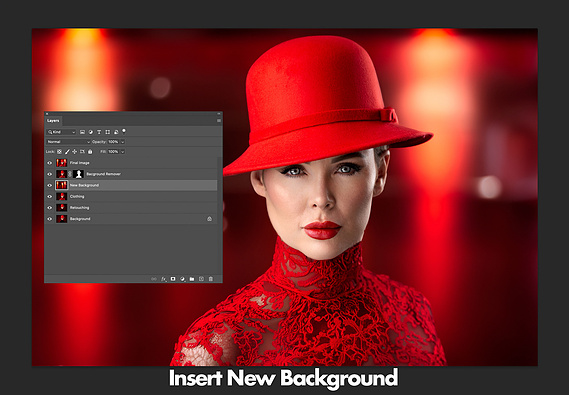This screenshot has height=395, width=569.
Task: Expand the Opacity value dropdown arrow
Action: (x=123, y=142)
